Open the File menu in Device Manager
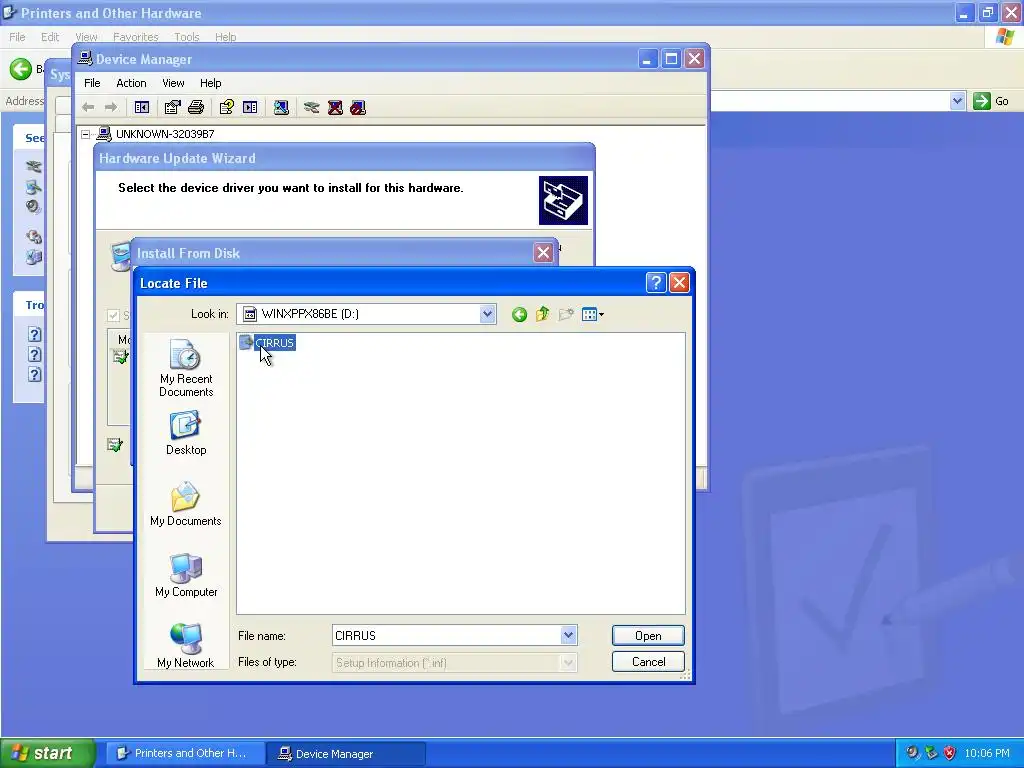 (x=92, y=83)
